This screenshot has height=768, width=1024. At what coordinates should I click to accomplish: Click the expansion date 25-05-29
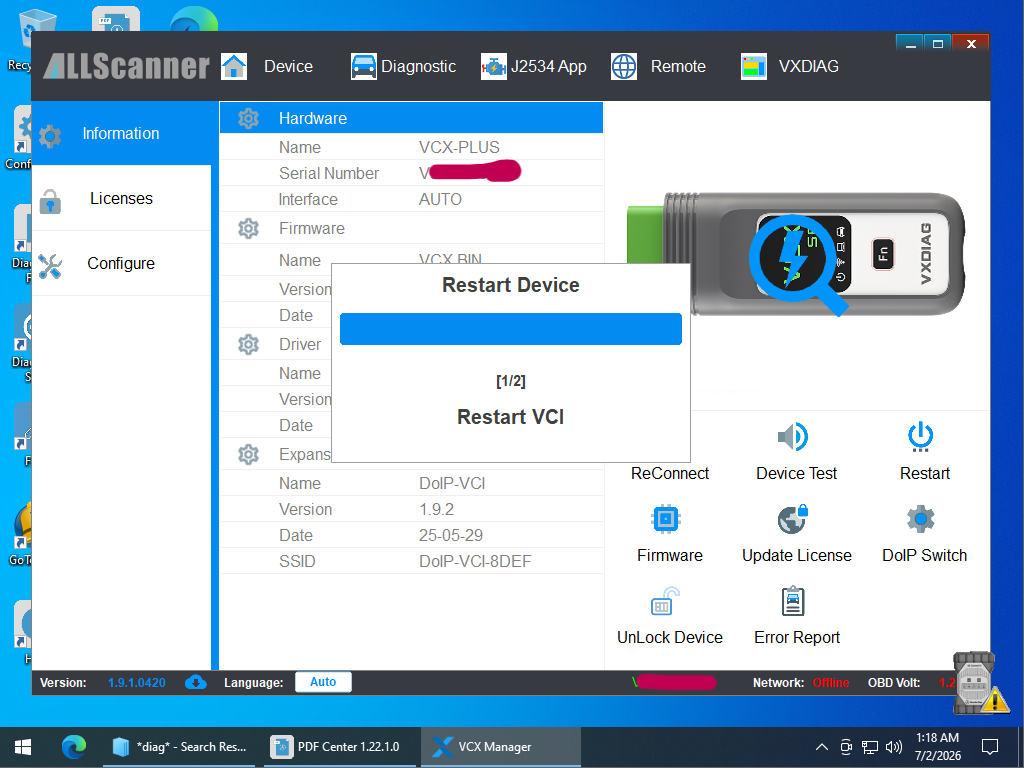point(451,536)
